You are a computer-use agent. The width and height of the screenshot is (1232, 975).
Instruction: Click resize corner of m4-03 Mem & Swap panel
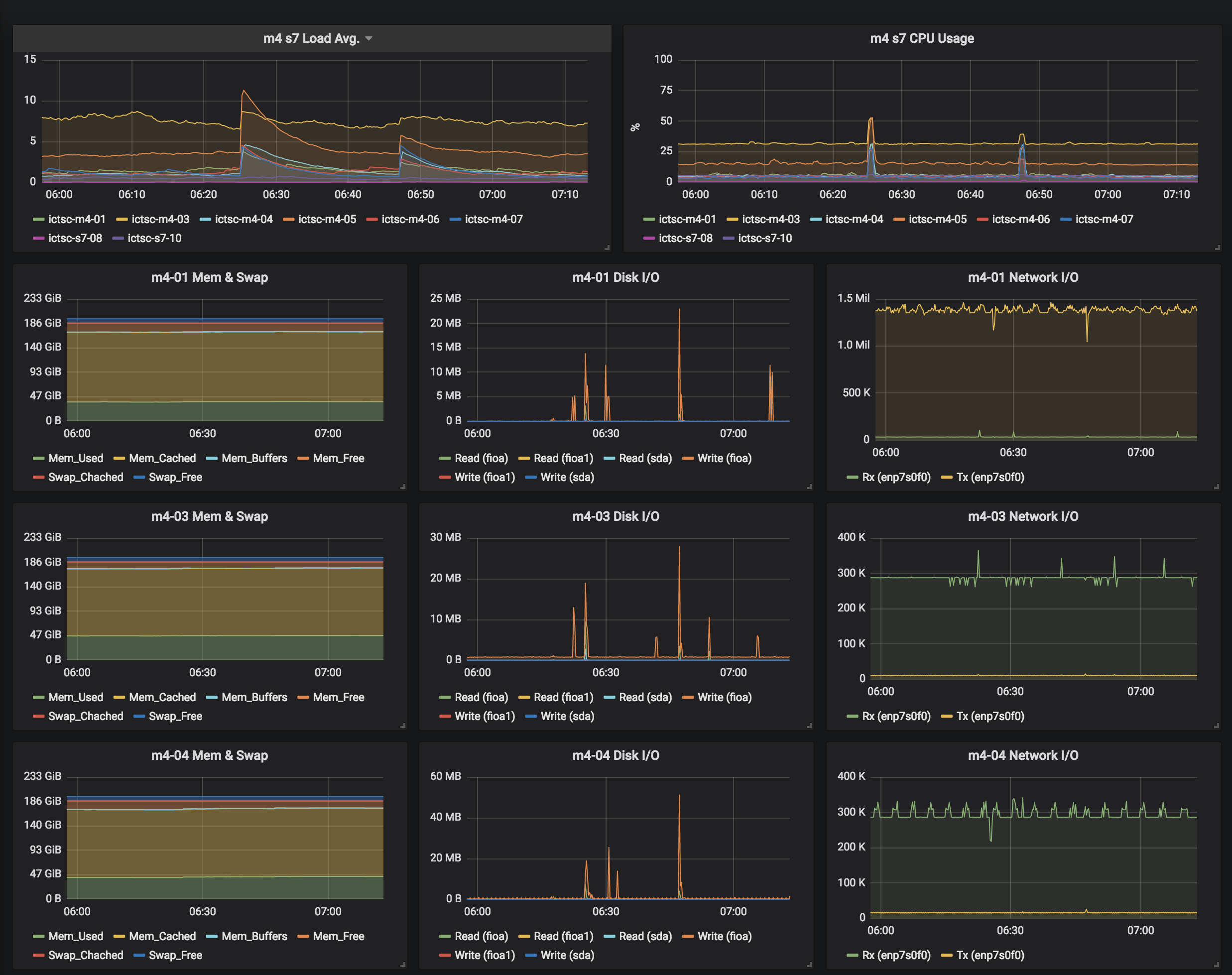coord(403,726)
